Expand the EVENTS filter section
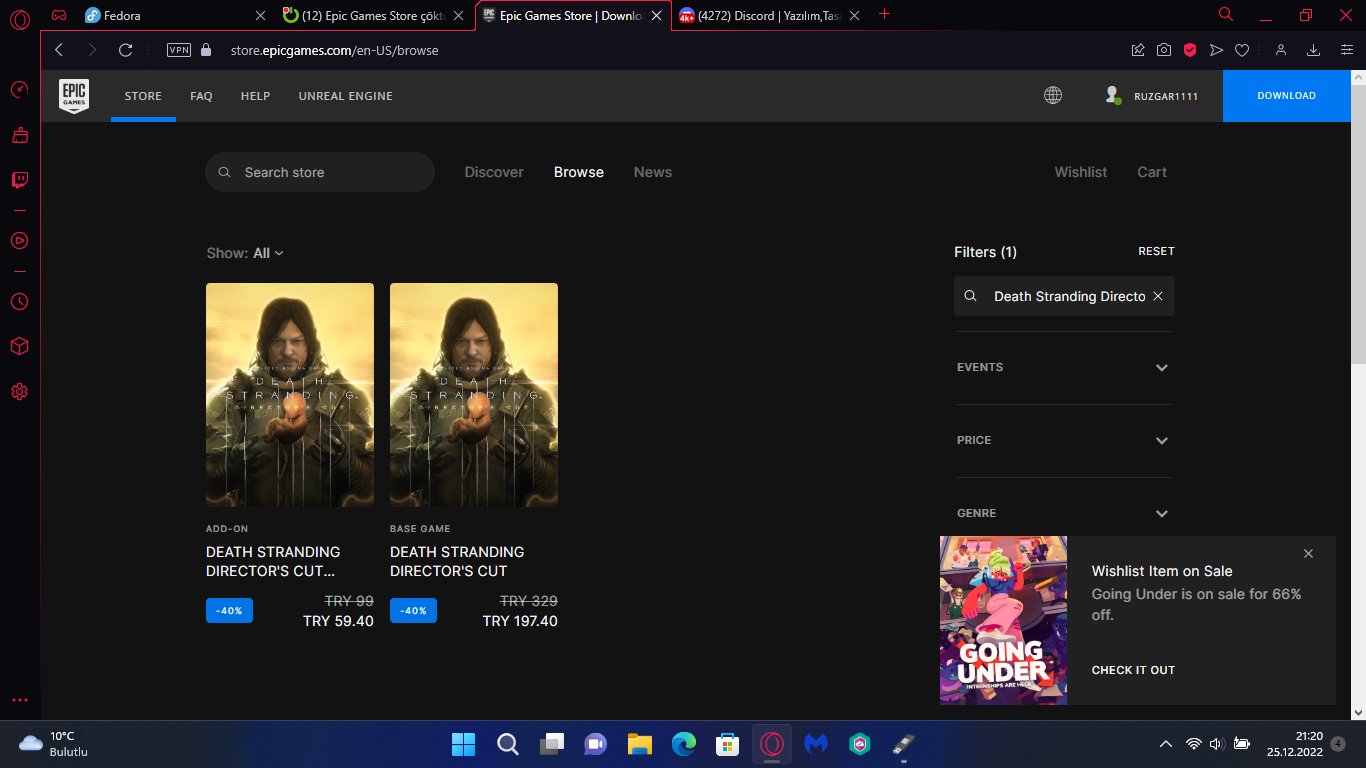Screen dimensions: 1366x768 (1064, 368)
